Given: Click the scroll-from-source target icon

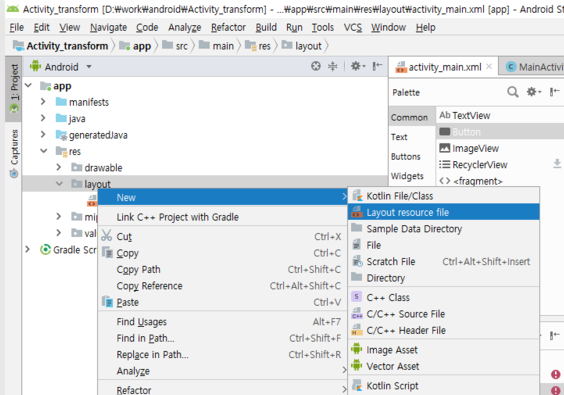Looking at the screenshot, I should 315,66.
